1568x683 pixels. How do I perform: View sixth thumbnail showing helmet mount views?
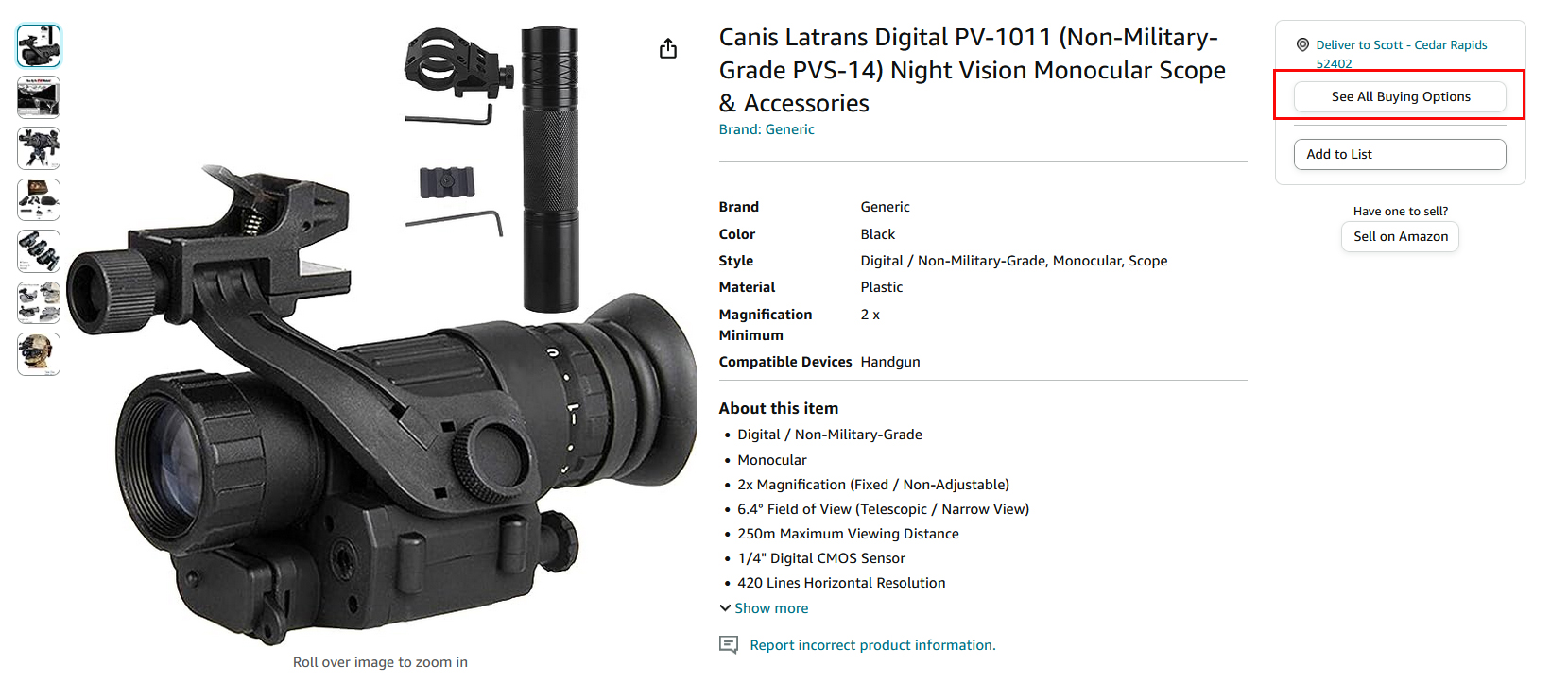click(x=39, y=303)
